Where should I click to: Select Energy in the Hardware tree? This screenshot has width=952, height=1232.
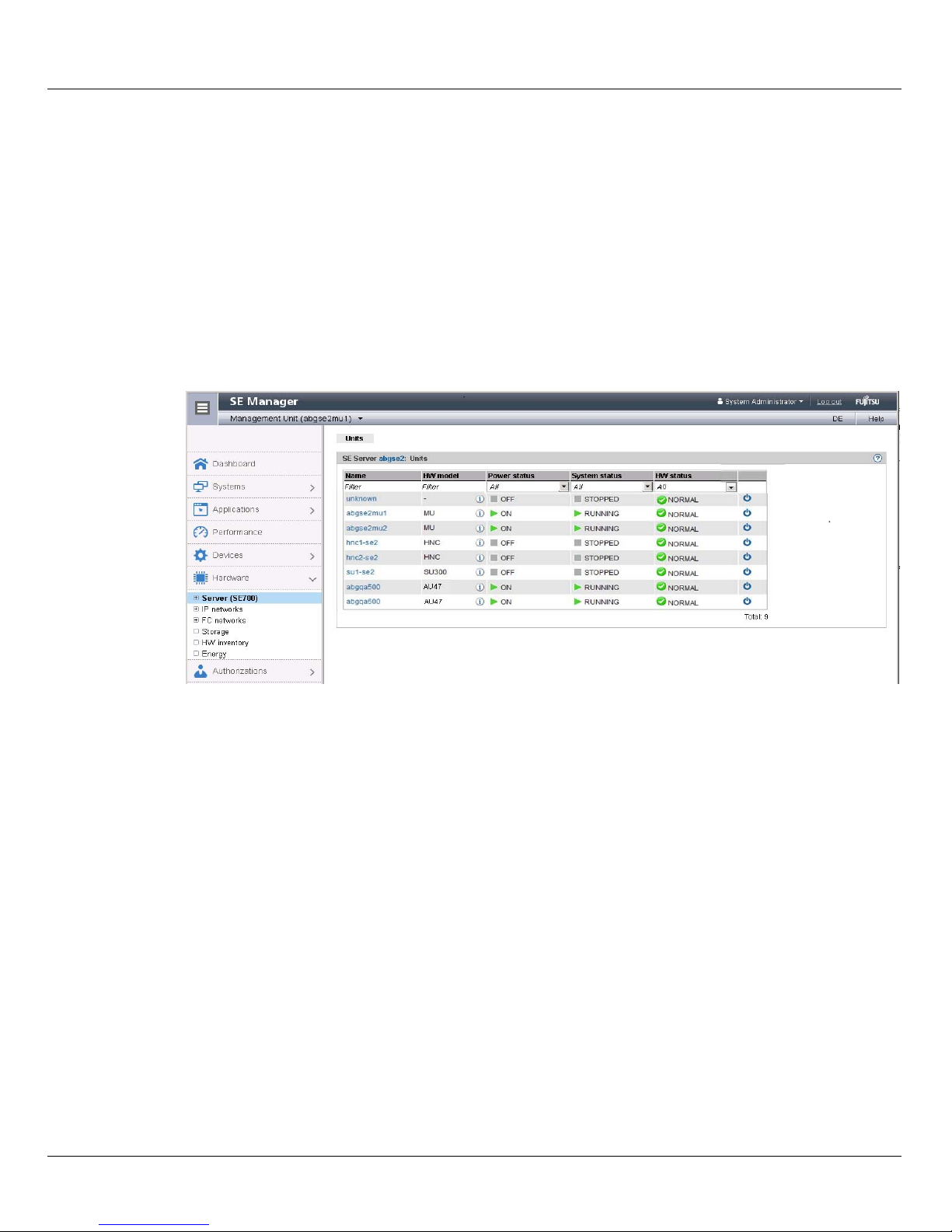point(214,654)
